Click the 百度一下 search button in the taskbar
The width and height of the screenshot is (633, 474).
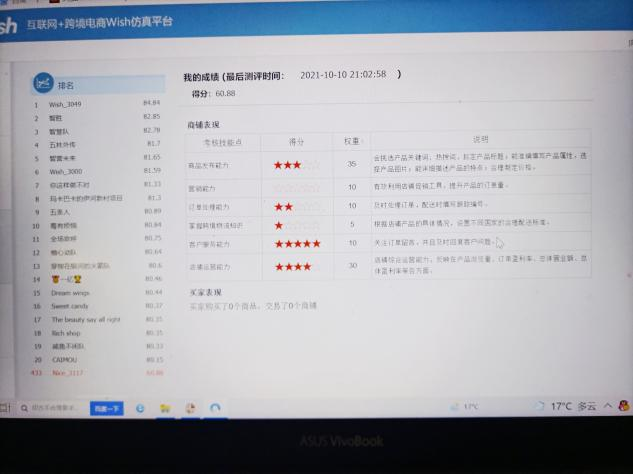coord(106,409)
